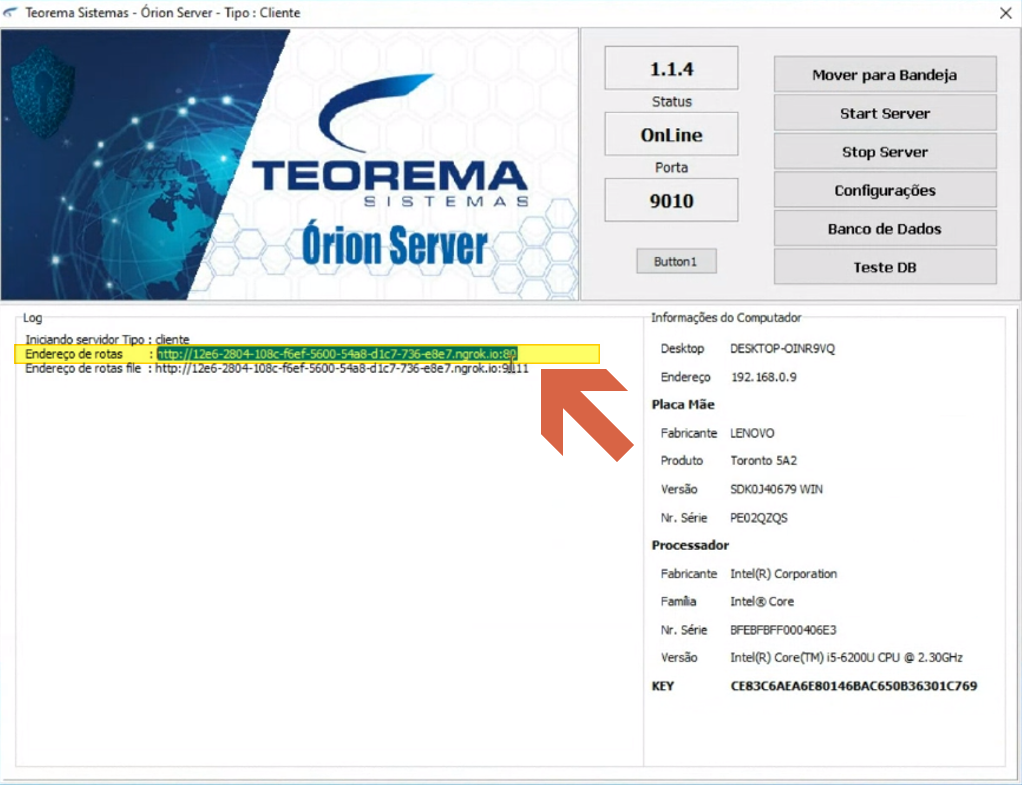This screenshot has width=1022, height=785.
Task: Click the Status label
Action: (671, 102)
